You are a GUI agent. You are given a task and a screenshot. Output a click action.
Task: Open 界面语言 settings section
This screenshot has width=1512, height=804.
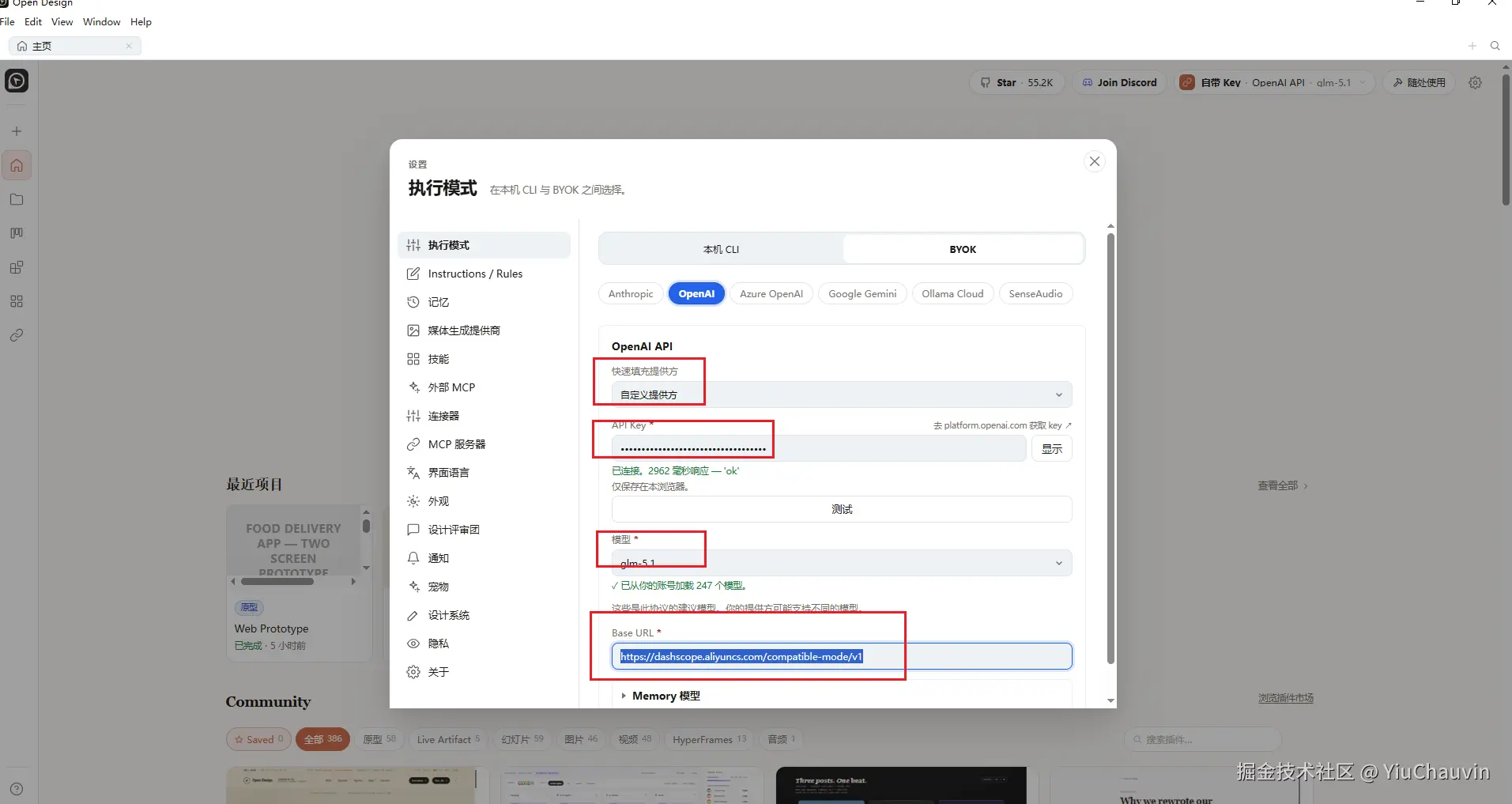pos(484,473)
